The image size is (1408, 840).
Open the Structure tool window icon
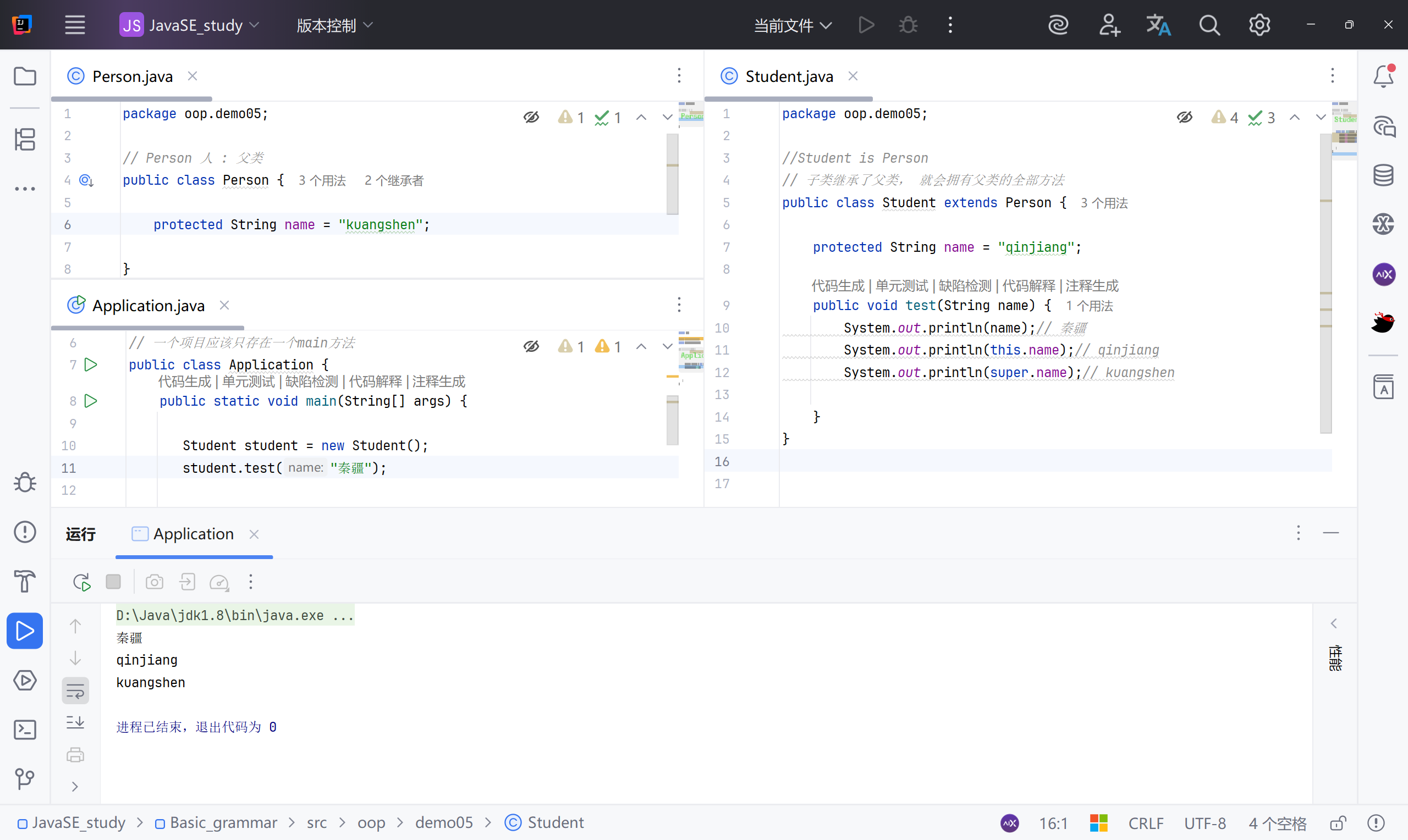[x=25, y=139]
